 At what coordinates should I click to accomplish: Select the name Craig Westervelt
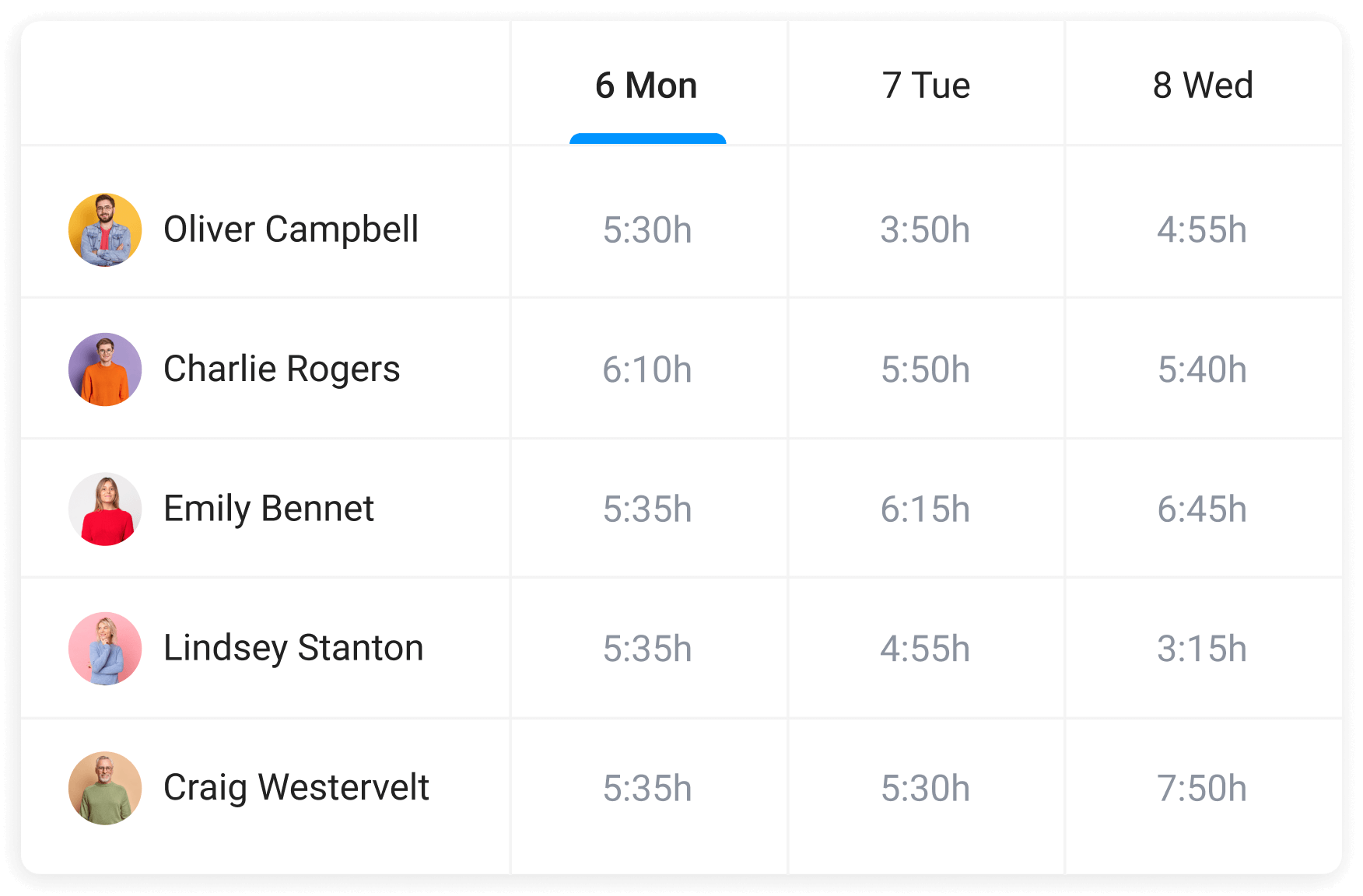click(295, 787)
